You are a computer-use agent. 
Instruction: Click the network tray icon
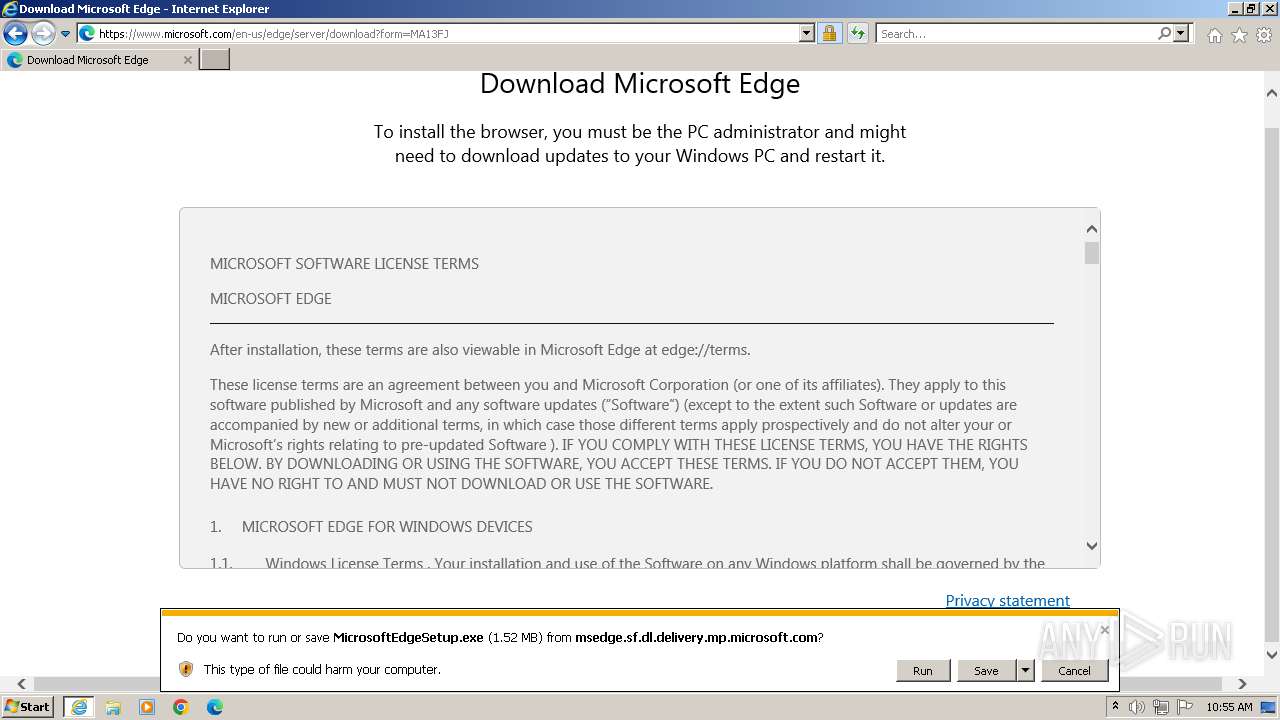tap(1162, 707)
